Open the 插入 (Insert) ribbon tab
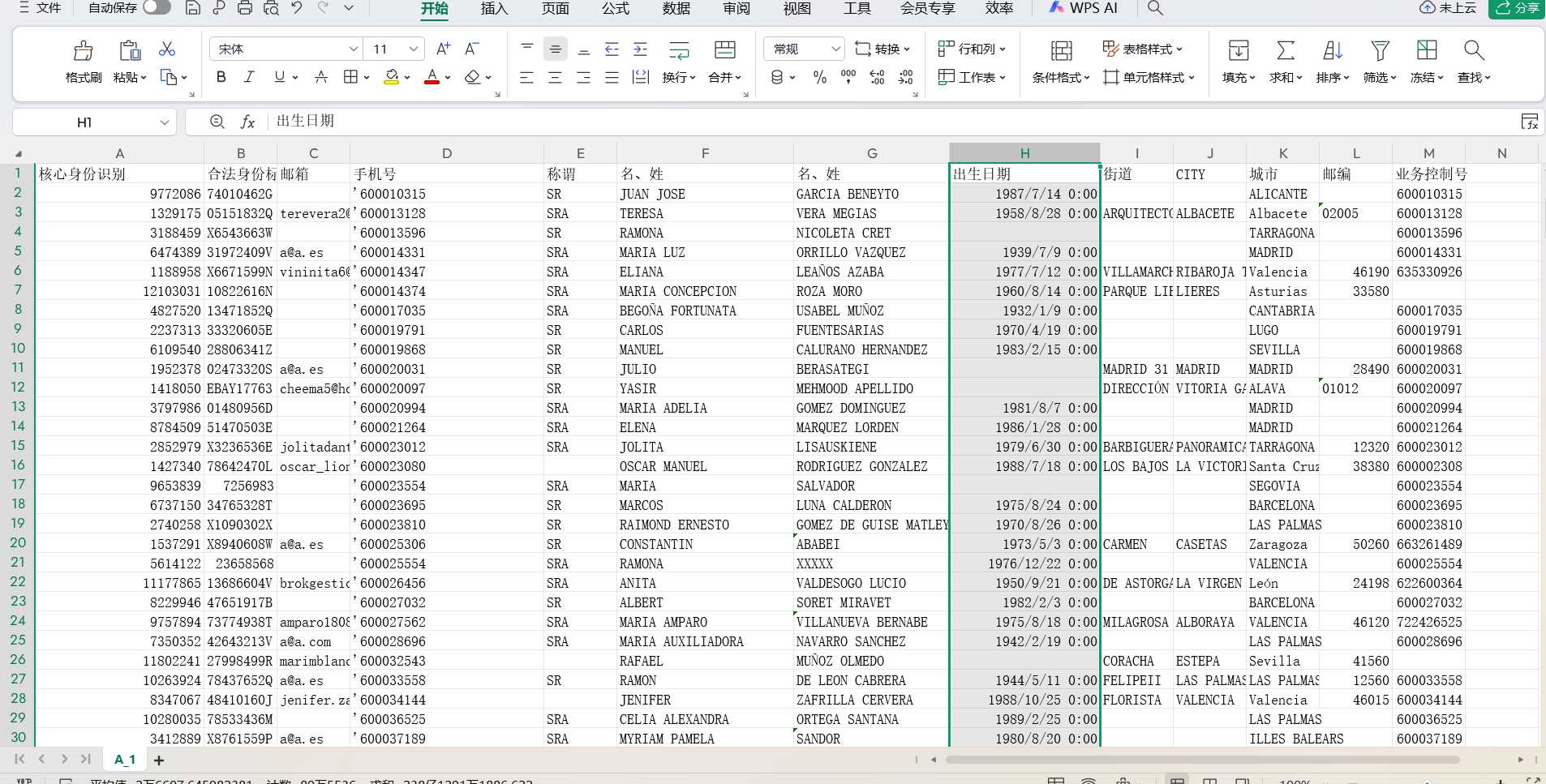 coord(494,8)
